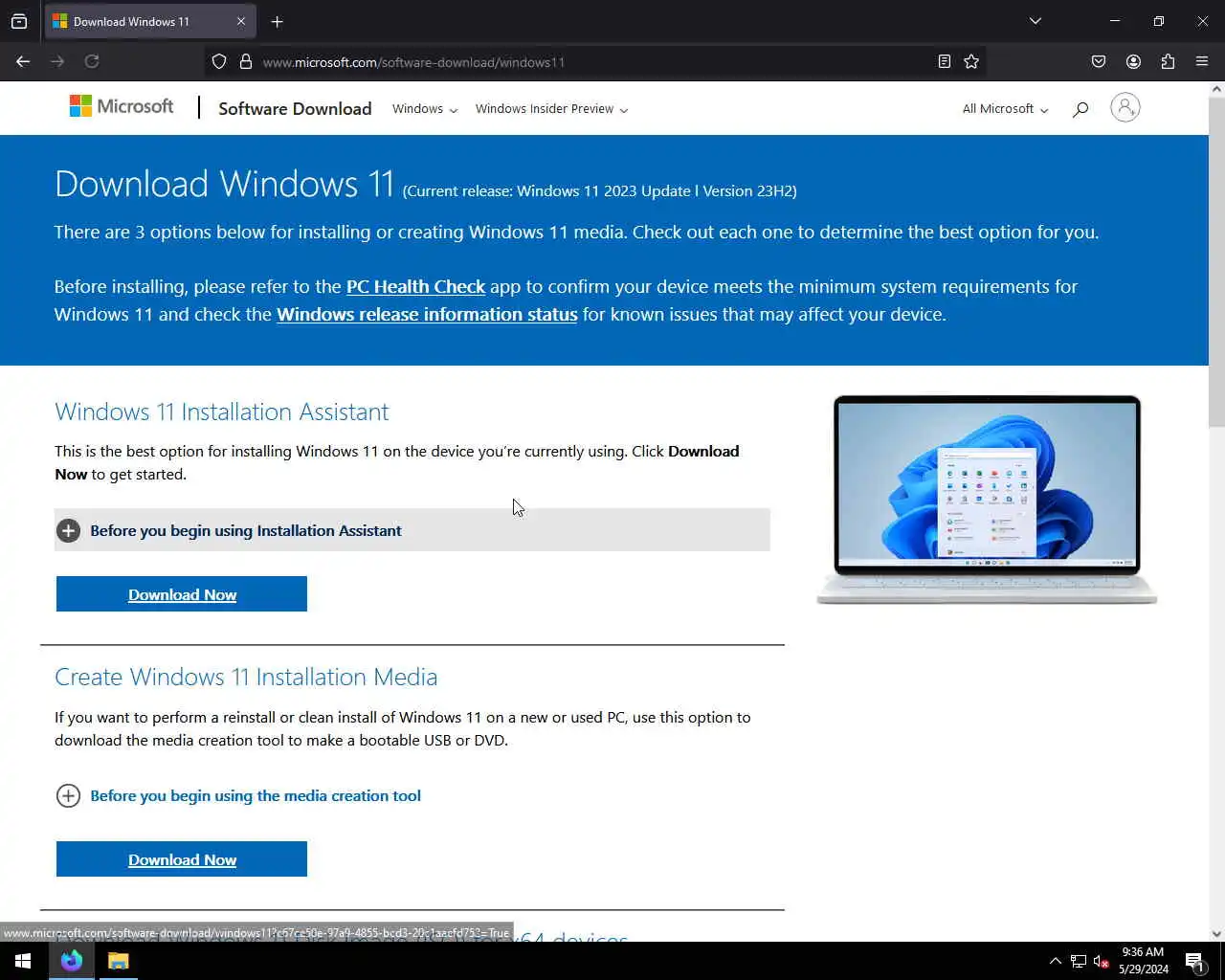Download Now for Installation Assistant
Image resolution: width=1225 pixels, height=980 pixels.
click(182, 594)
